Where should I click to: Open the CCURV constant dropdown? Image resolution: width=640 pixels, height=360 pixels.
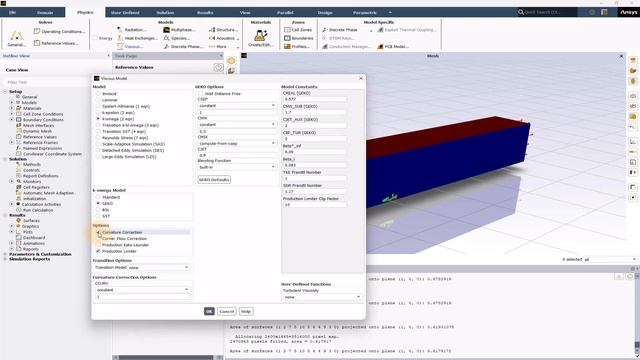point(142,290)
